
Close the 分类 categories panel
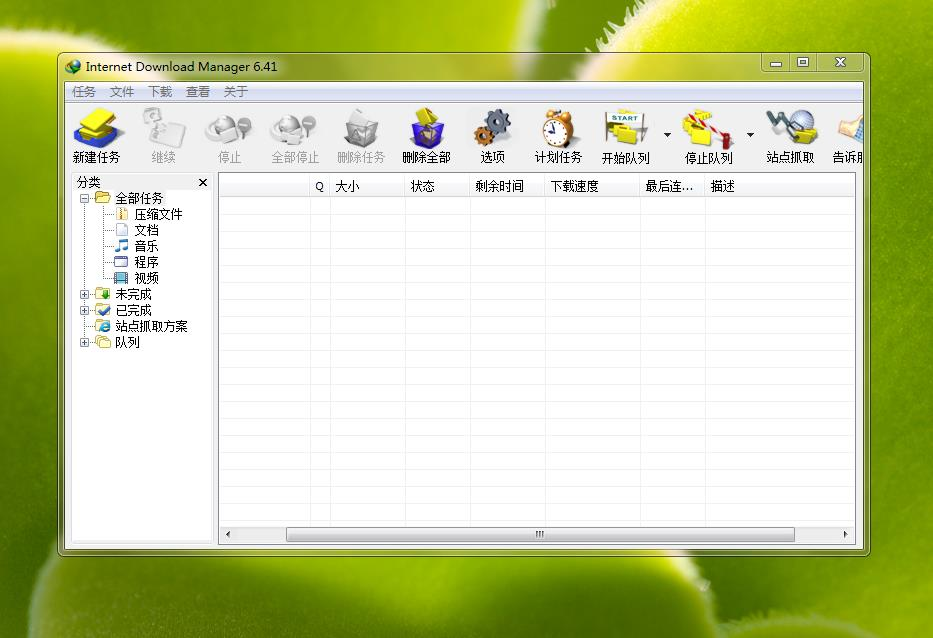[x=203, y=182]
